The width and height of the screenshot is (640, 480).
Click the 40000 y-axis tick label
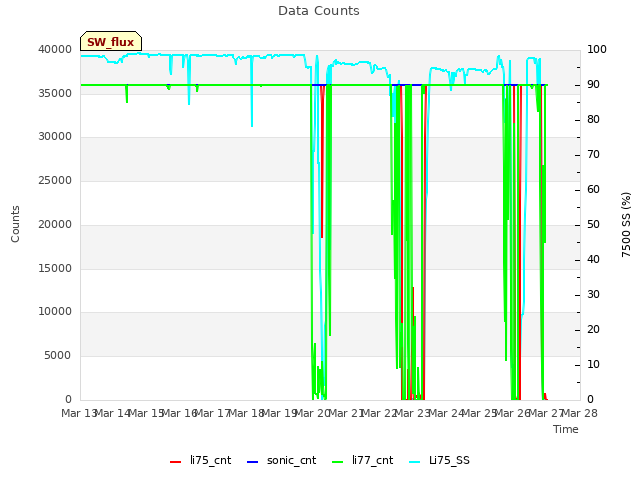point(55,49)
